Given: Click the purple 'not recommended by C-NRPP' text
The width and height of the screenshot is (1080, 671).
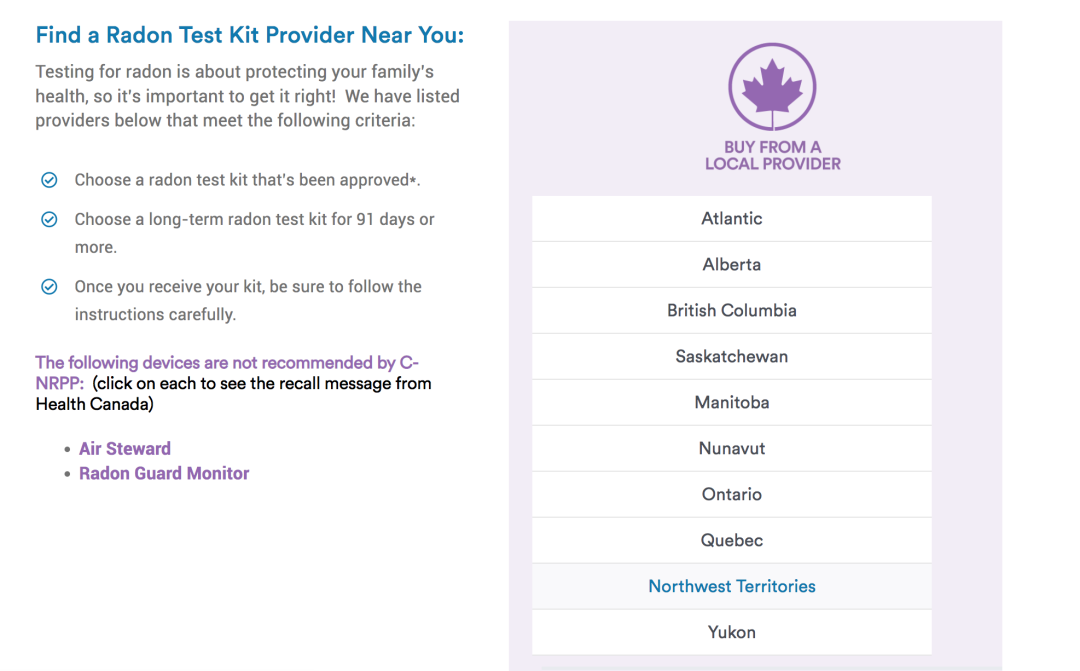Looking at the screenshot, I should (227, 372).
